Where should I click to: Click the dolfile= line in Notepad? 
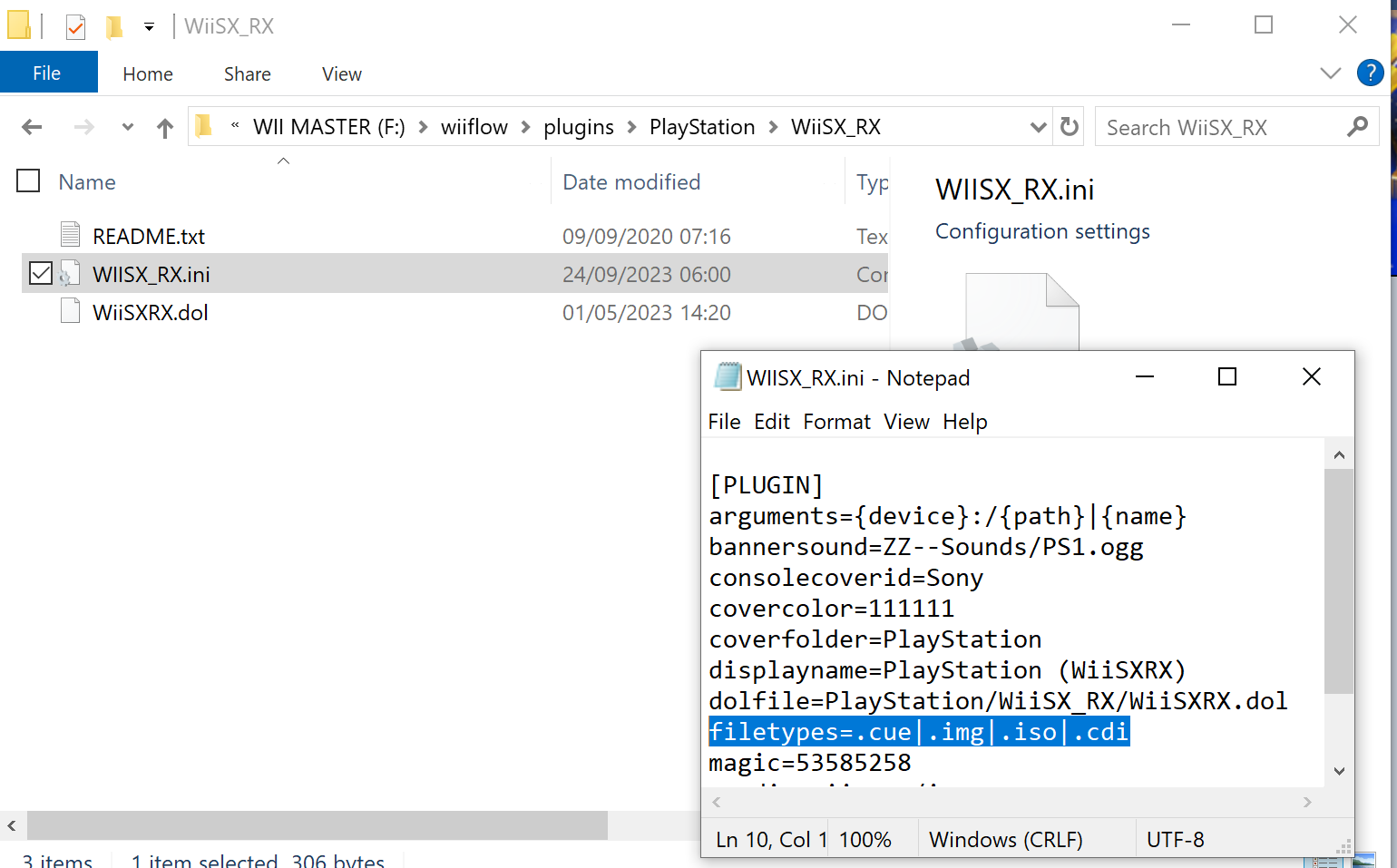[998, 701]
